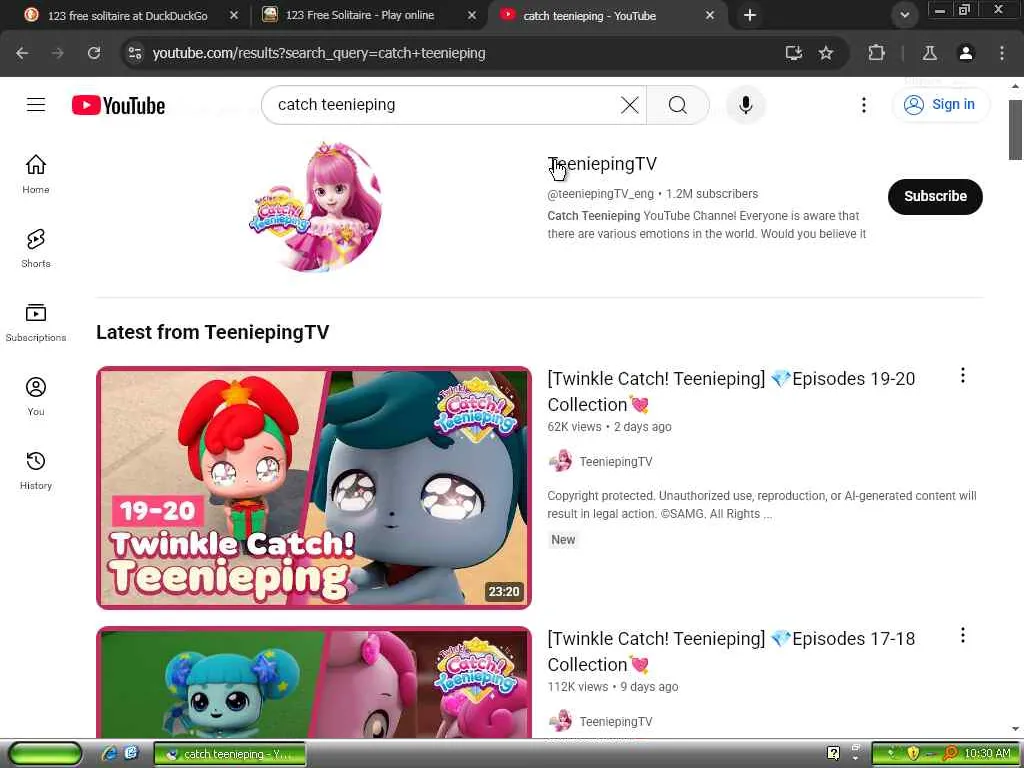View site information icon in address bar
Viewport: 1024px width, 768px height.
tap(135, 53)
